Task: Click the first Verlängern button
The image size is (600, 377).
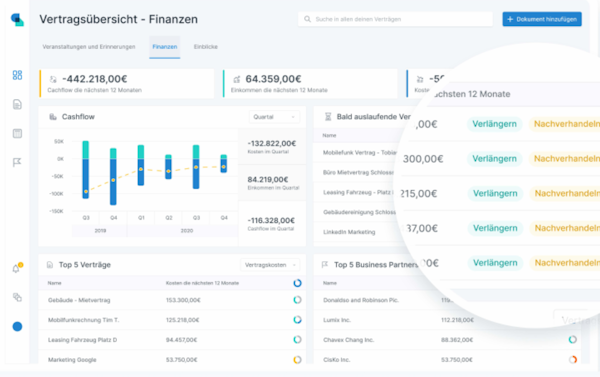Action: [x=494, y=124]
